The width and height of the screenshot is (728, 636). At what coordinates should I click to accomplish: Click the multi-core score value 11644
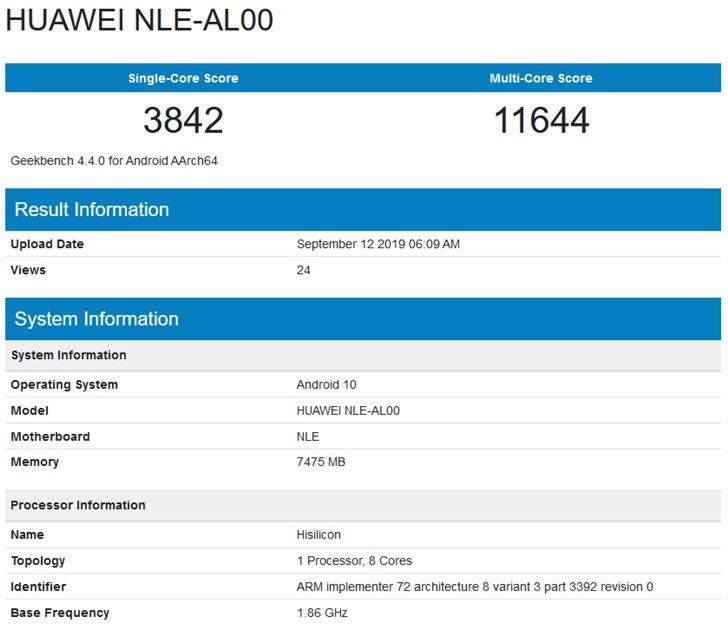(x=541, y=120)
